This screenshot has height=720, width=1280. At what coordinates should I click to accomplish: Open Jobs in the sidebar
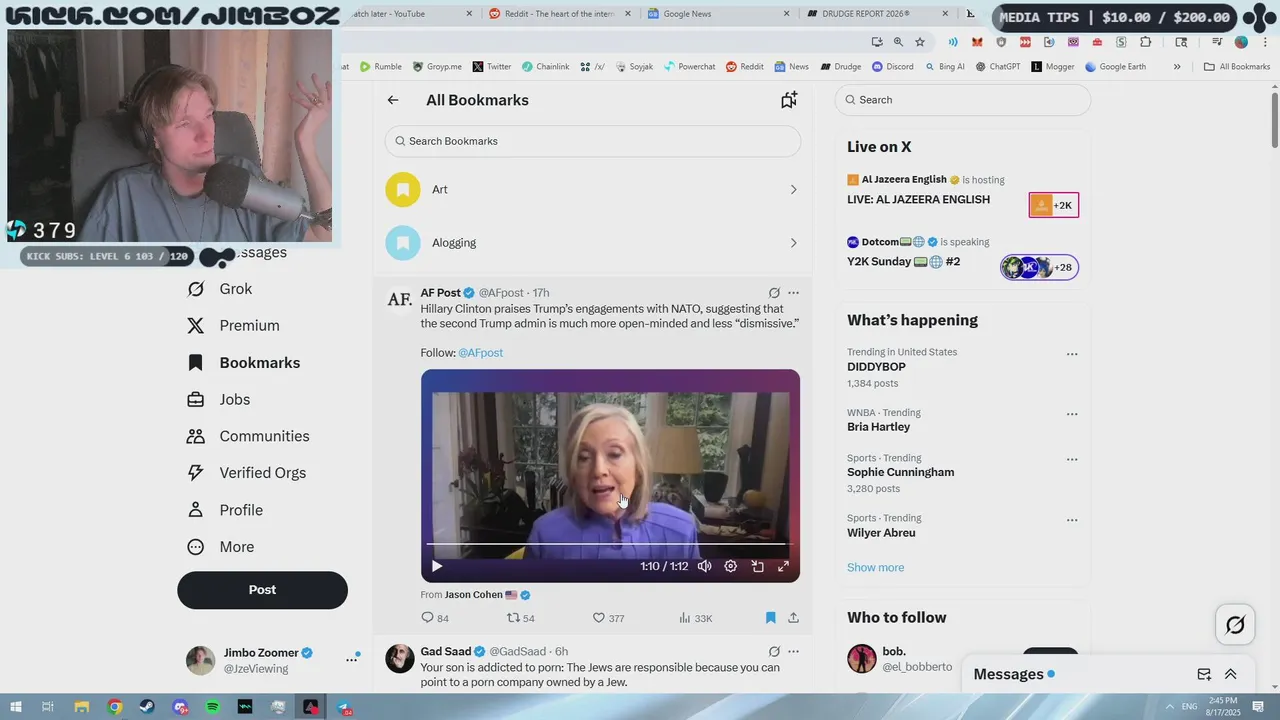point(218,400)
